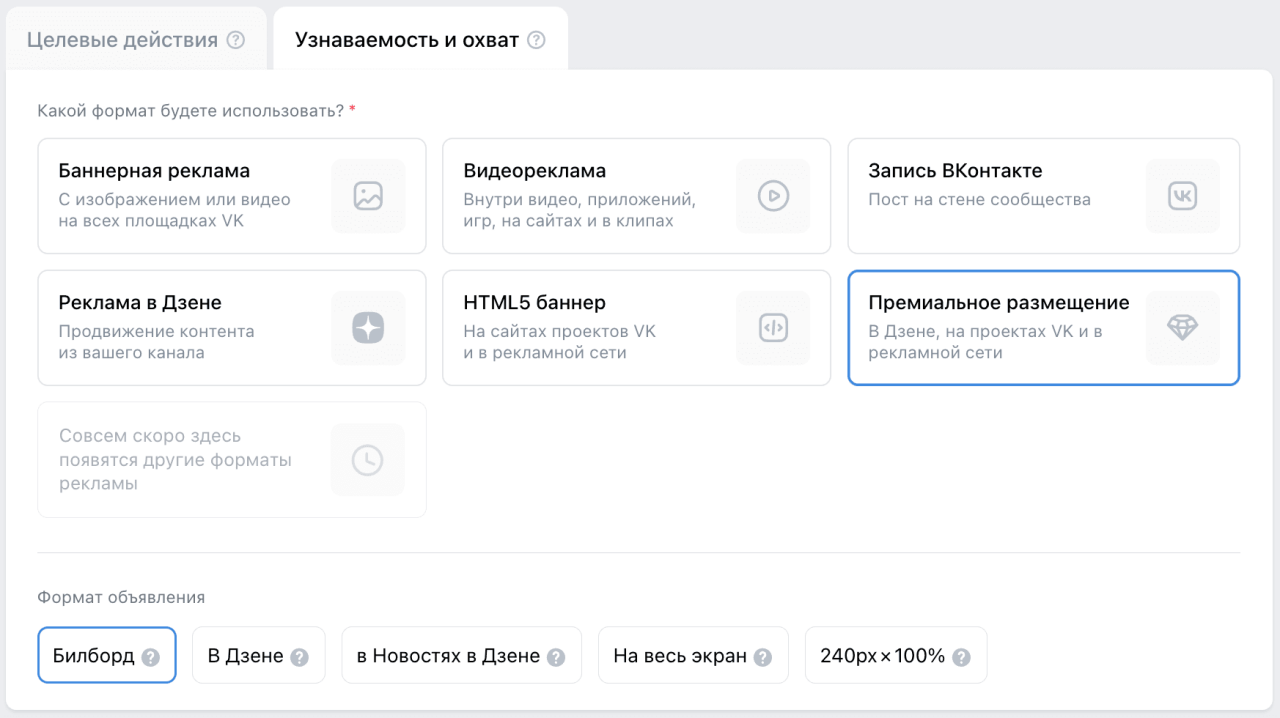Screen dimensions: 1280x718
Task: Open help tooltip for На весь экран
Action: point(763,657)
